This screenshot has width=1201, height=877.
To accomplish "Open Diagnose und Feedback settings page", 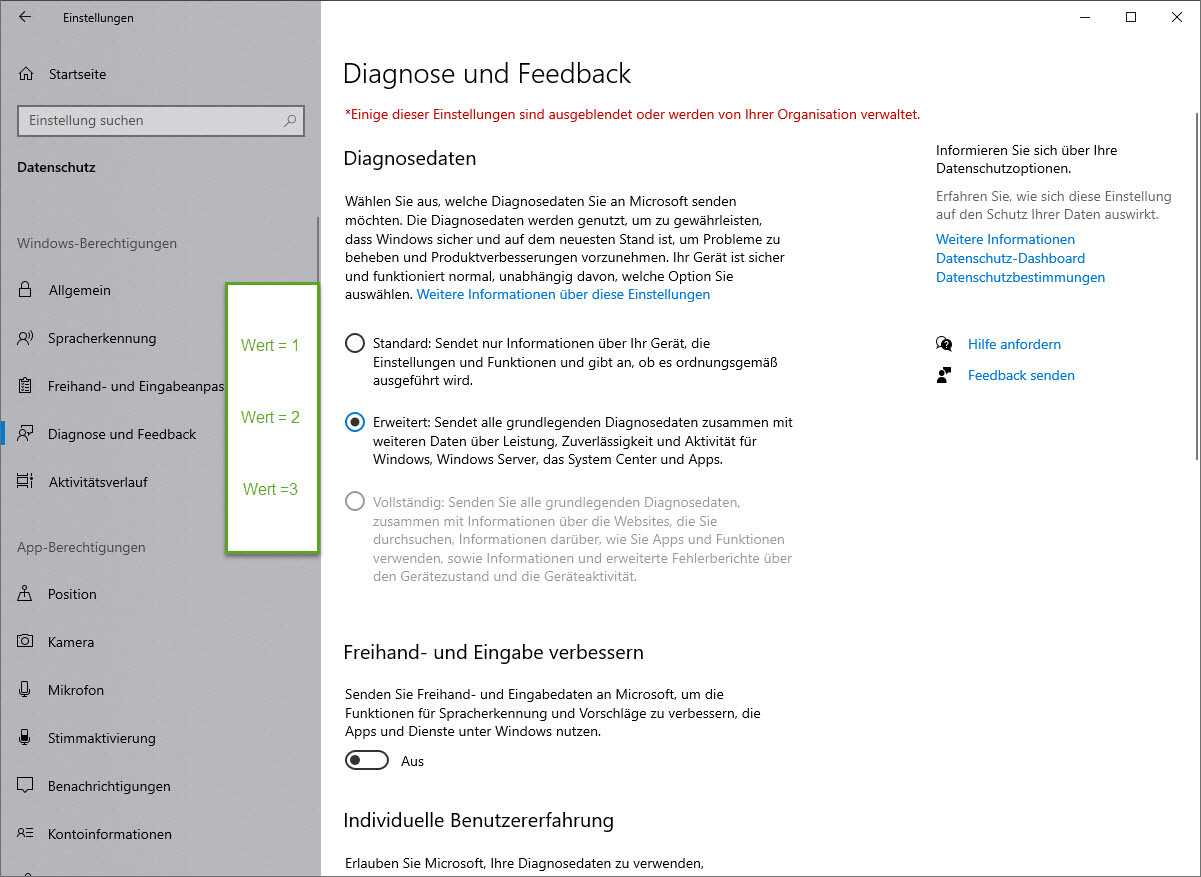I will point(122,434).
